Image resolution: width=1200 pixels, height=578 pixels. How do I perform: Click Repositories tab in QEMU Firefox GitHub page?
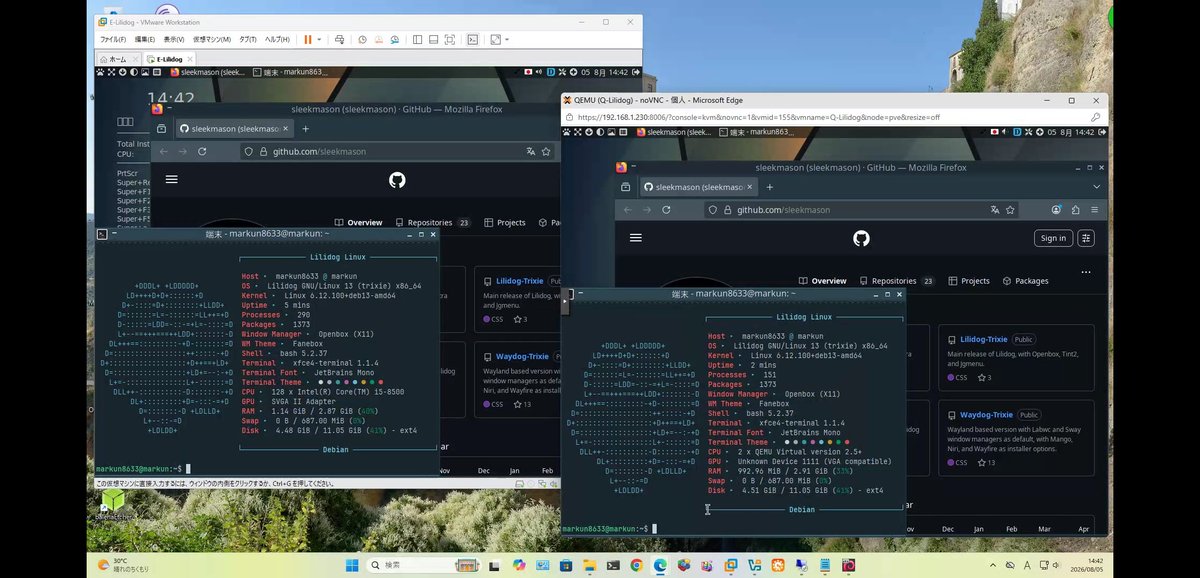click(x=897, y=281)
